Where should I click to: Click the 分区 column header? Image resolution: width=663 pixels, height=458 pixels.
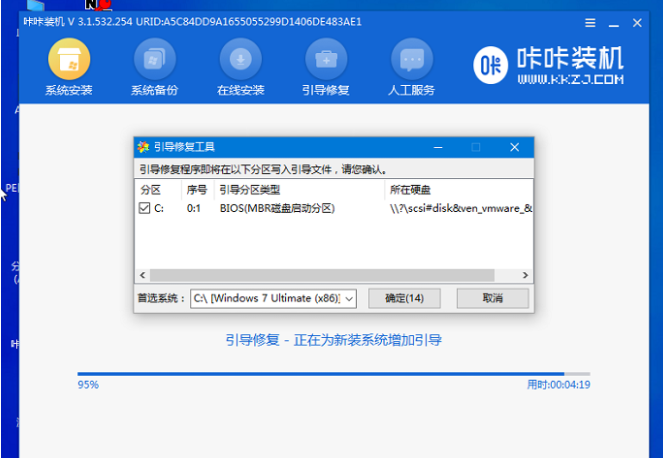point(151,189)
